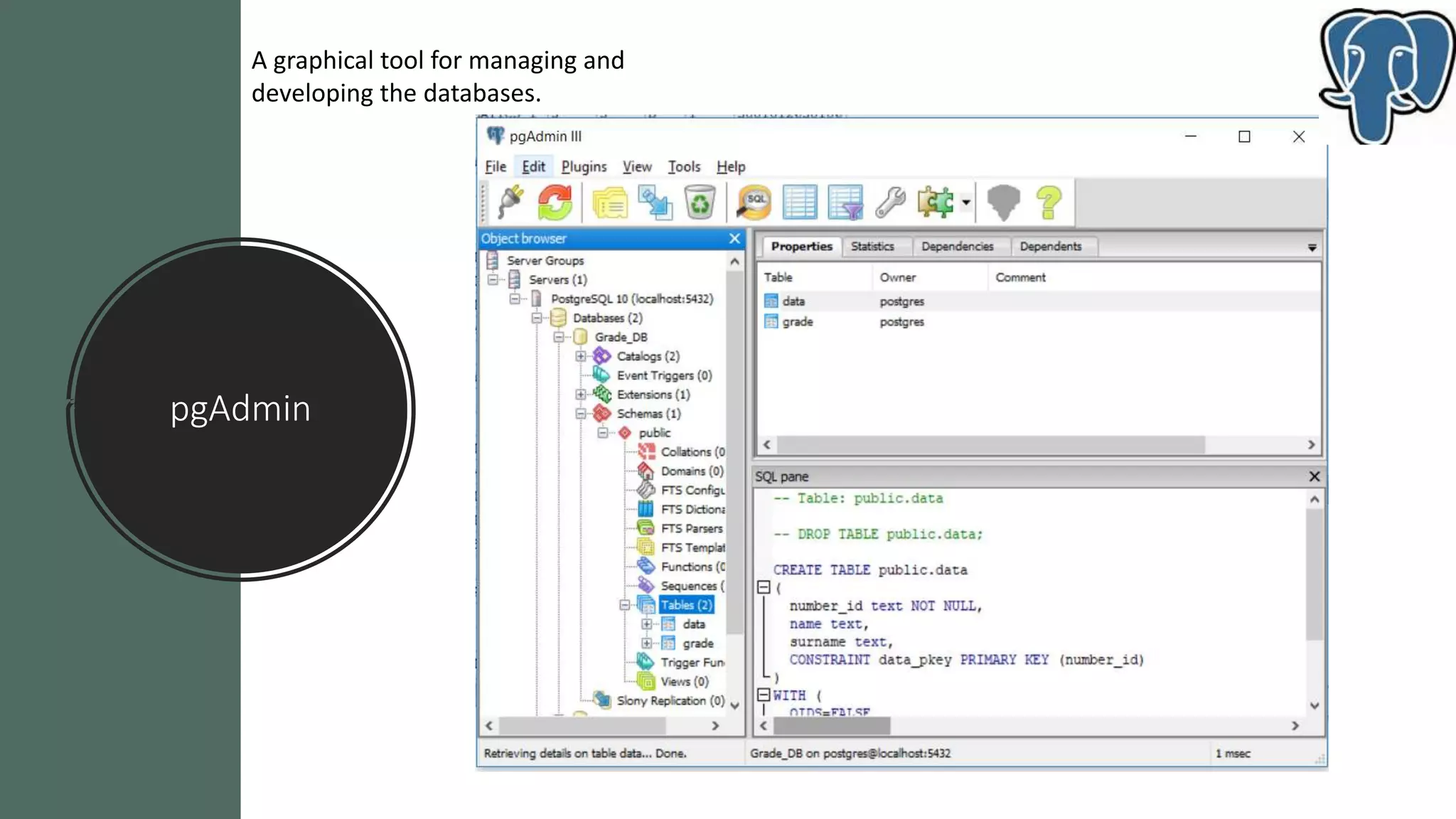The width and height of the screenshot is (1456, 819).
Task: Expand the Catalogs (2) tree node
Action: click(x=581, y=356)
